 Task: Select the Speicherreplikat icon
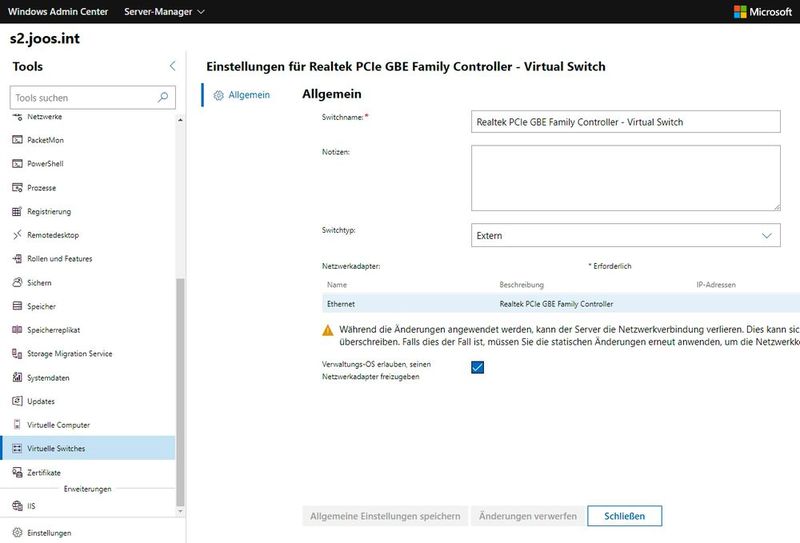[x=17, y=330]
